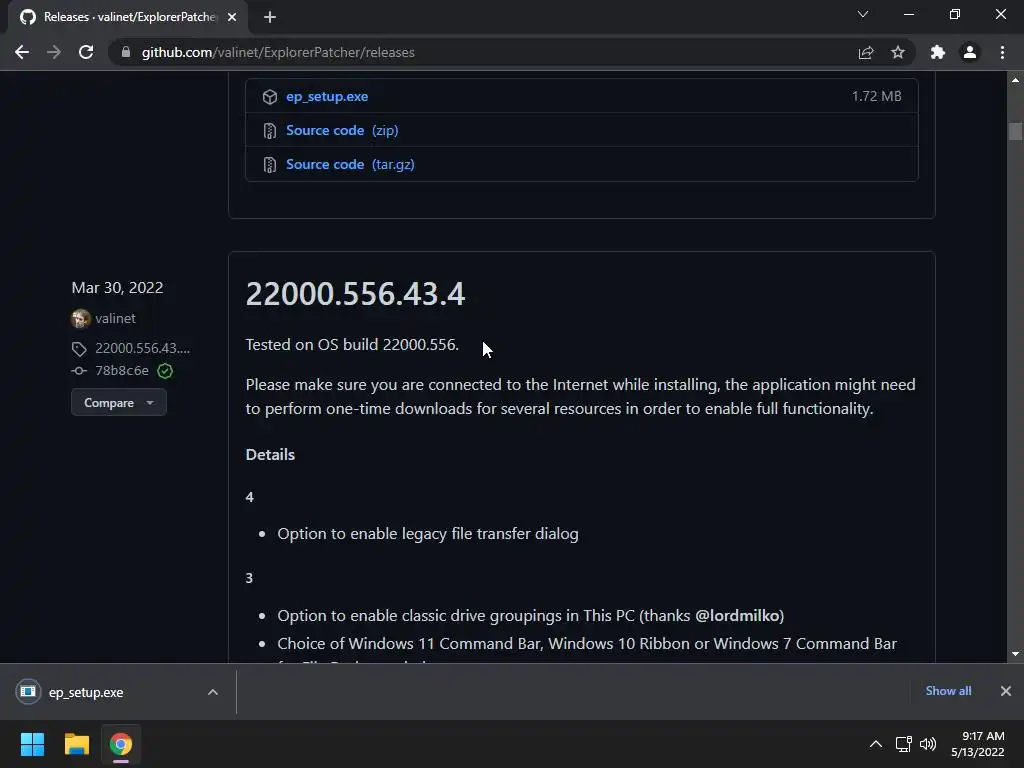This screenshot has width=1024, height=768.
Task: Open the tag 22000.556.43... link
Action: point(142,348)
